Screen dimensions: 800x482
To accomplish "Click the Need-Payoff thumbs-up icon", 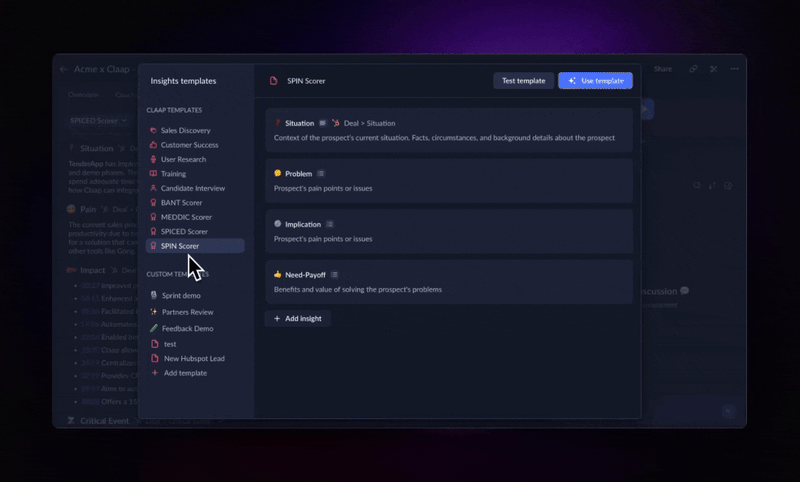I will tap(278, 274).
